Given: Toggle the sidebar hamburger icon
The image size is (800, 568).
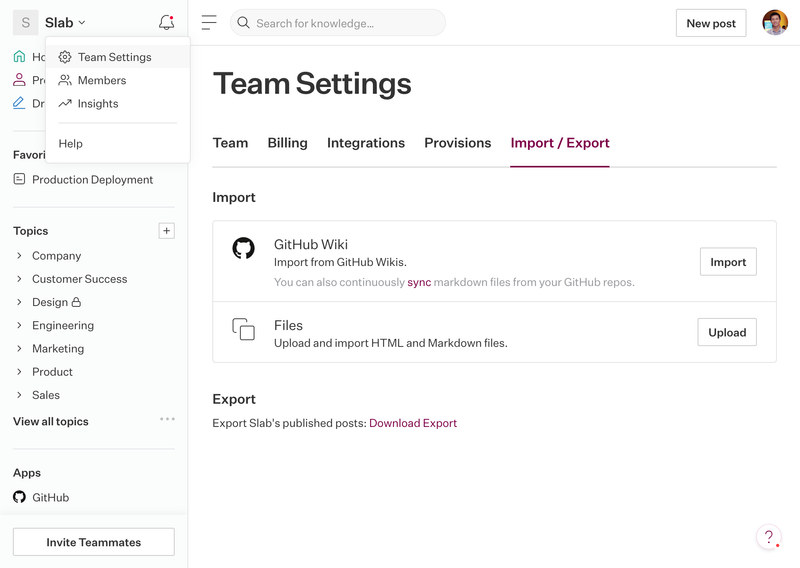Looking at the screenshot, I should [209, 23].
